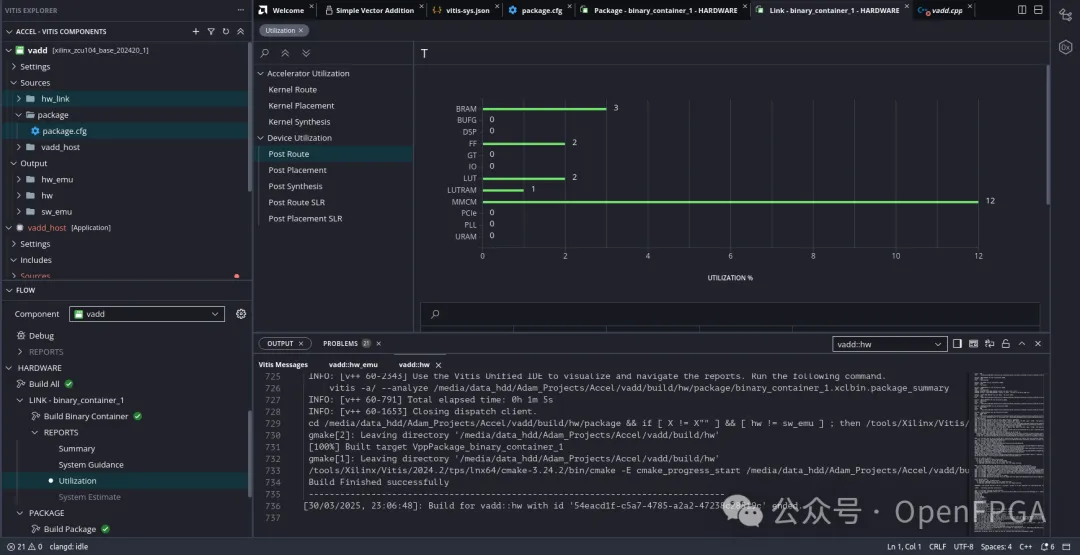Close the Welcome tab
The image size is (1080, 555).
(x=311, y=6)
